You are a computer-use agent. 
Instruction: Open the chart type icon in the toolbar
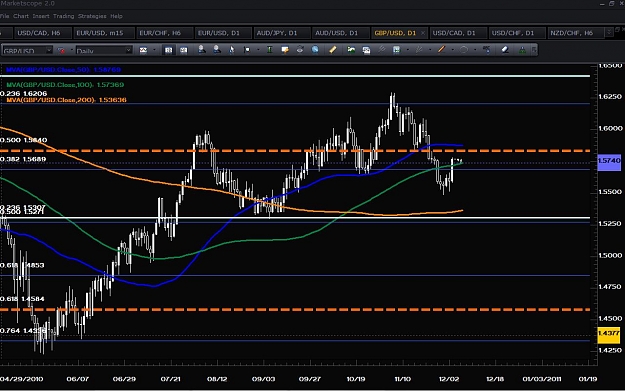click(x=143, y=50)
